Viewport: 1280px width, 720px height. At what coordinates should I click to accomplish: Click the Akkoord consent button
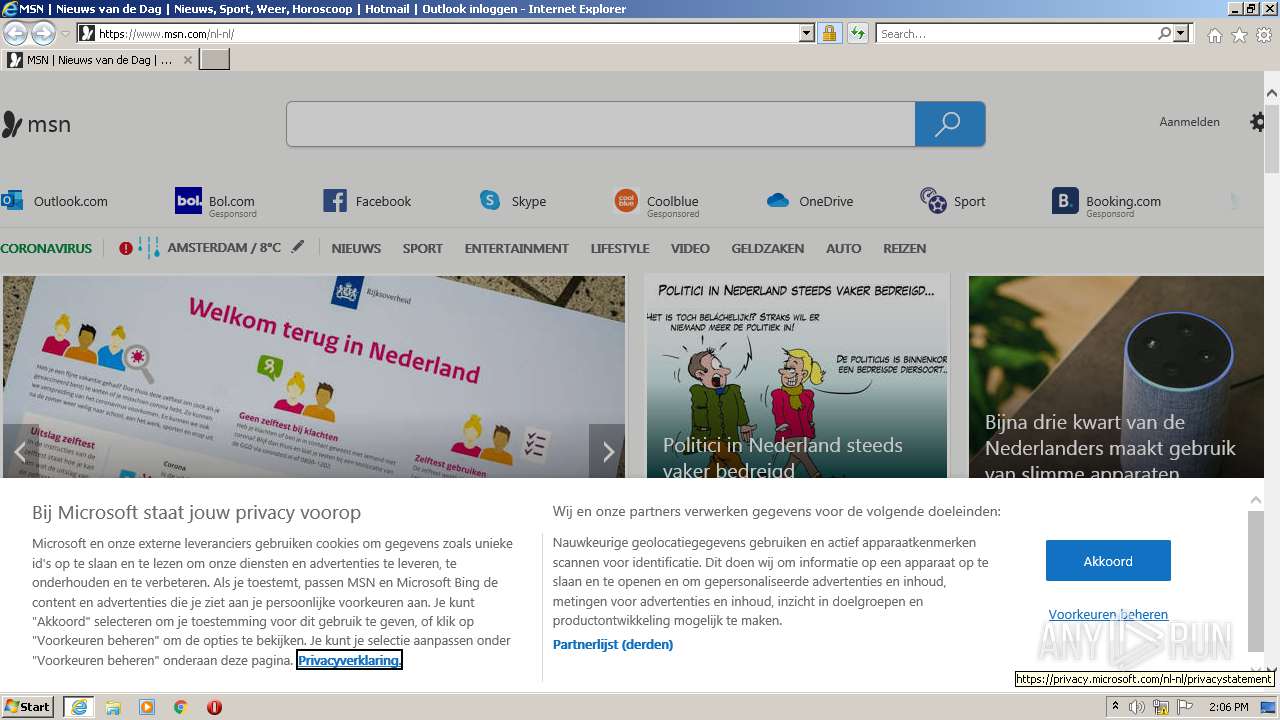(1108, 561)
